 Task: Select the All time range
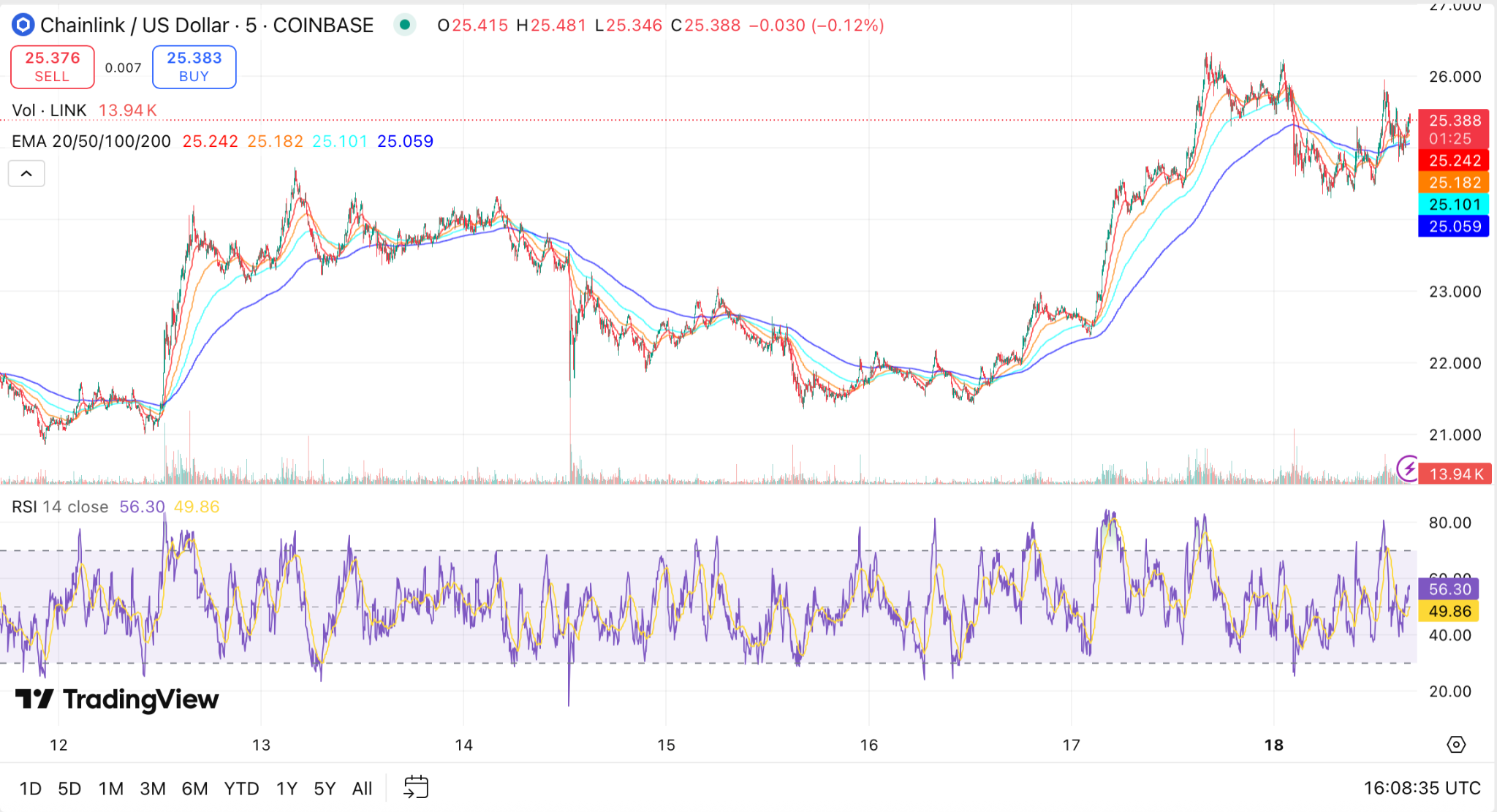362,789
